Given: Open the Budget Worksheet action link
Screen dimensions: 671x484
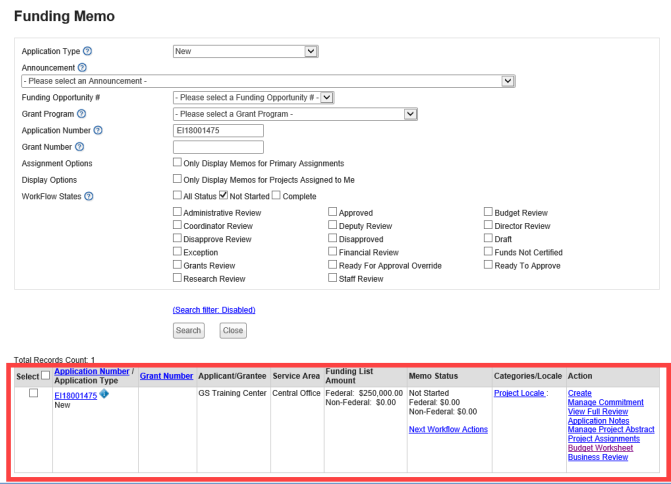Looking at the screenshot, I should (599, 448).
